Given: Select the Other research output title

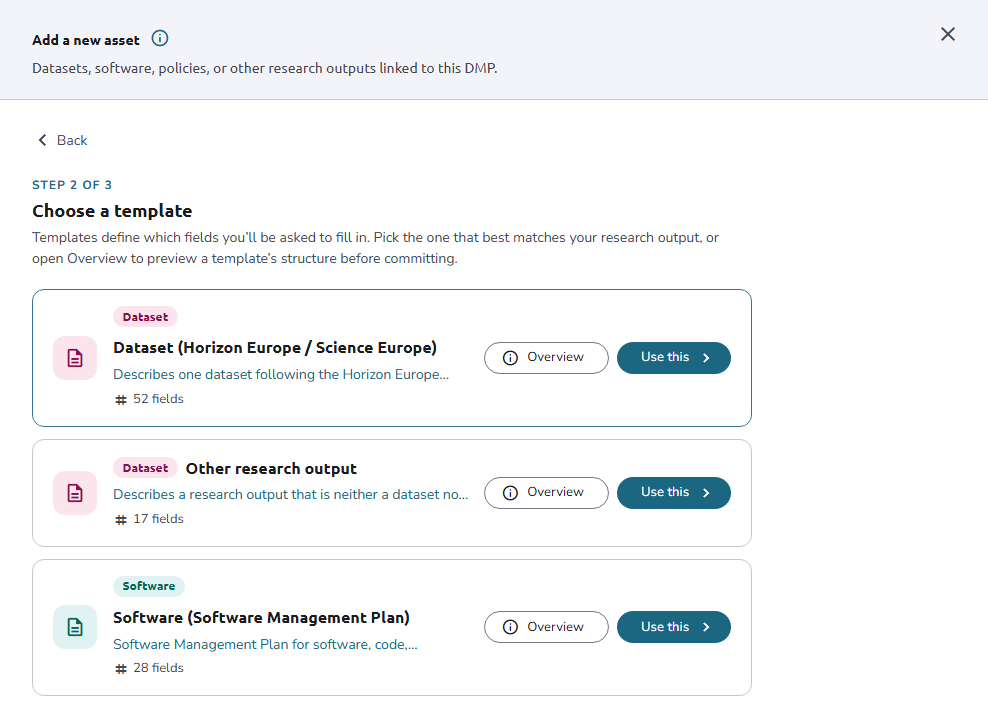Looking at the screenshot, I should (x=271, y=469).
